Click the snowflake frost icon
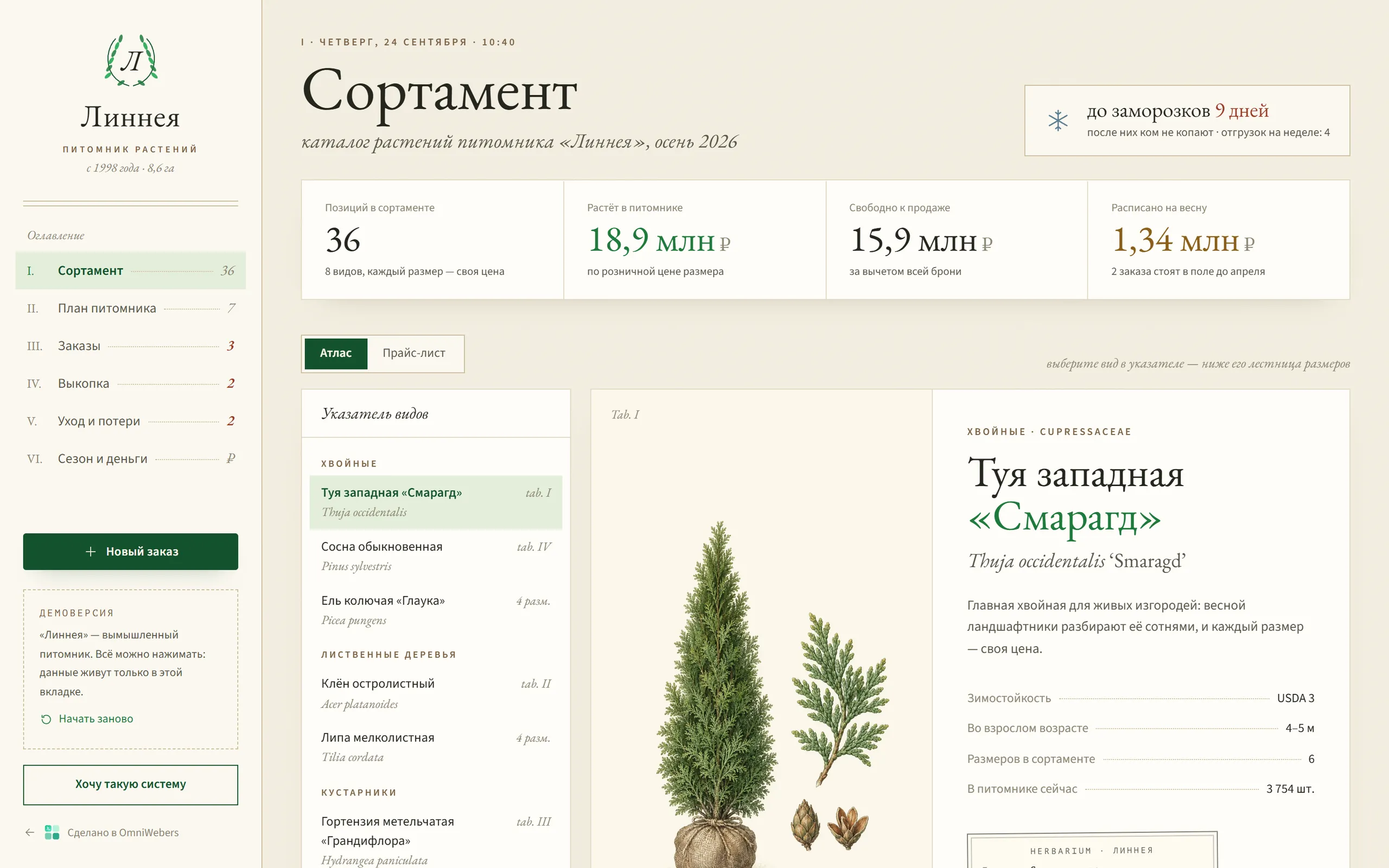The image size is (1389, 868). (1058, 120)
